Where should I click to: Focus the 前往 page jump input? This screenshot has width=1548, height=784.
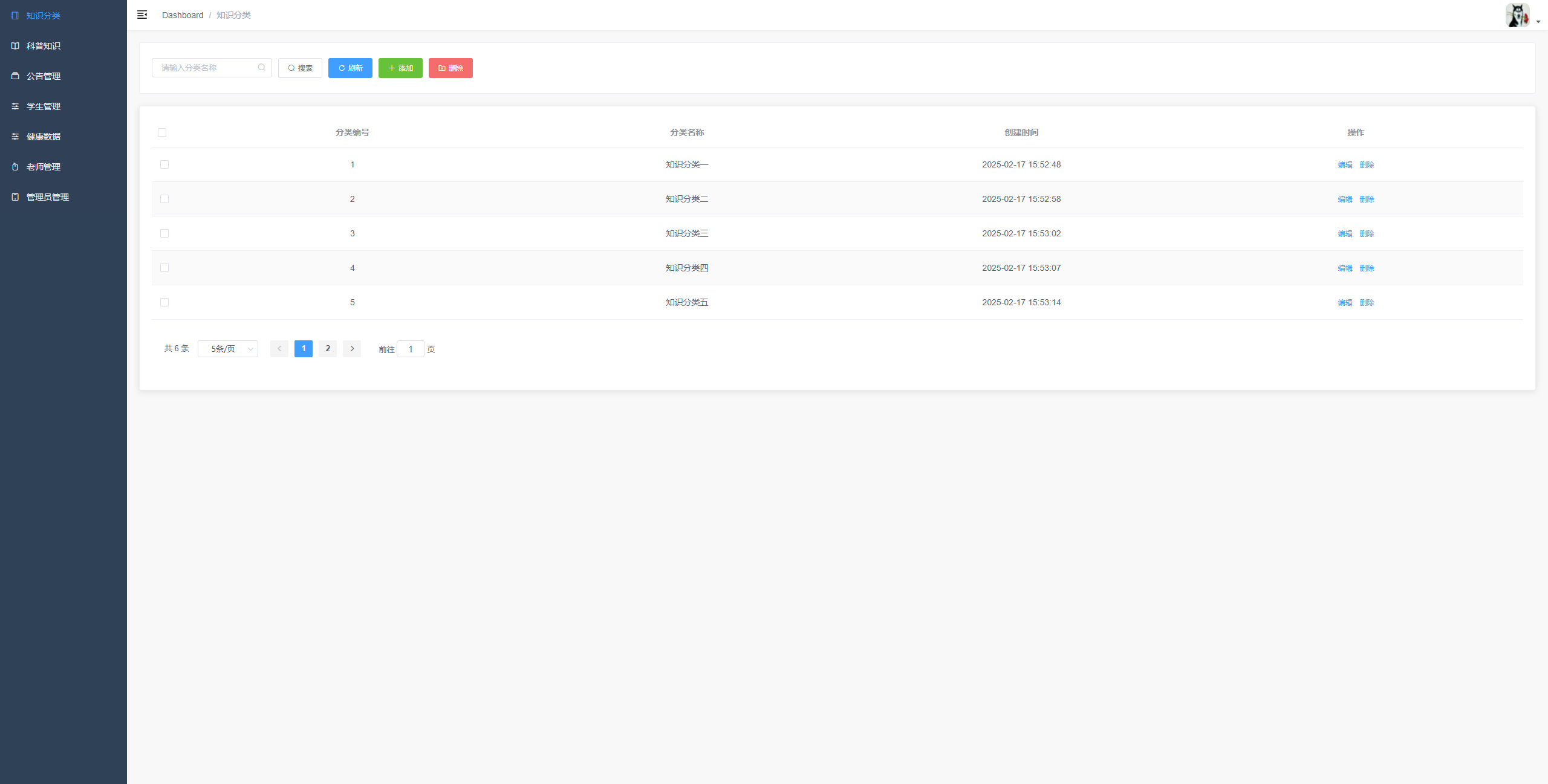(411, 349)
